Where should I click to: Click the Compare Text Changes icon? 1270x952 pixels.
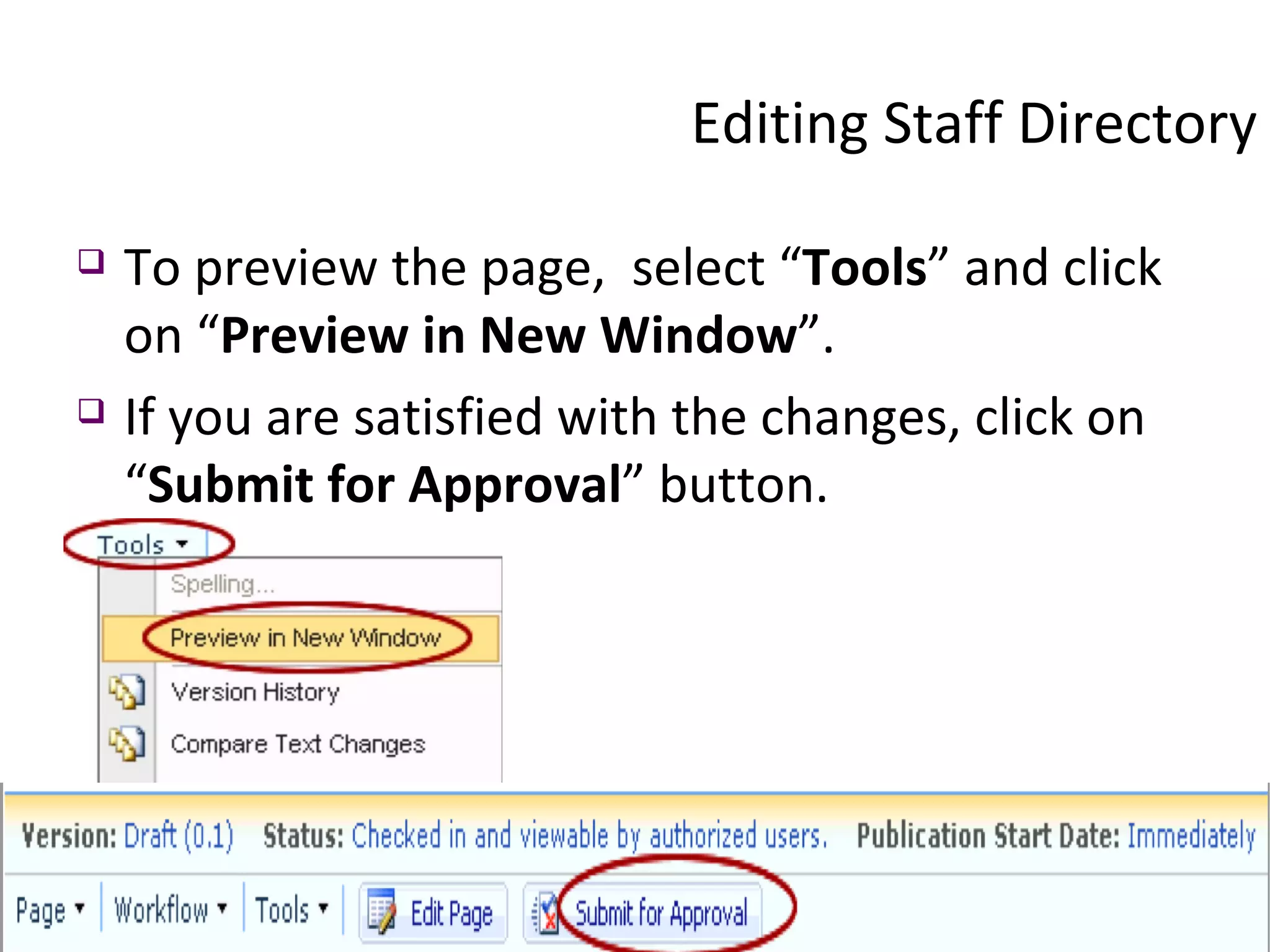pyautogui.click(x=127, y=744)
